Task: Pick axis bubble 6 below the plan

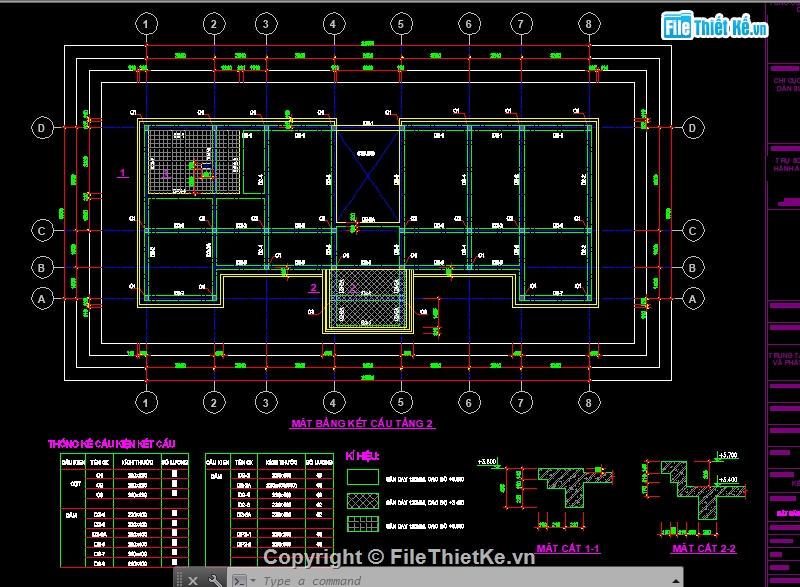Action: coord(469,403)
